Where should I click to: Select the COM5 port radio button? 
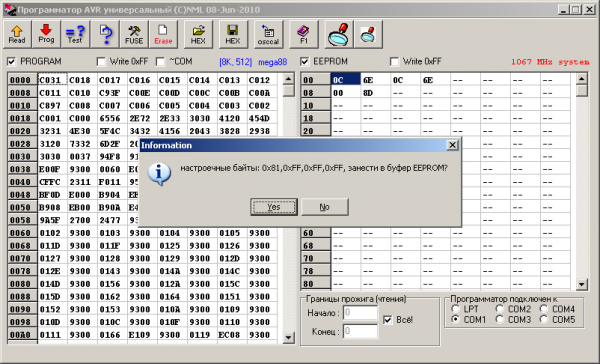(x=544, y=319)
